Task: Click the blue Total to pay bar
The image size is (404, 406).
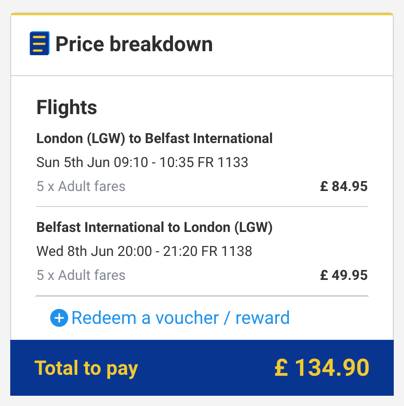Action: pos(202,368)
